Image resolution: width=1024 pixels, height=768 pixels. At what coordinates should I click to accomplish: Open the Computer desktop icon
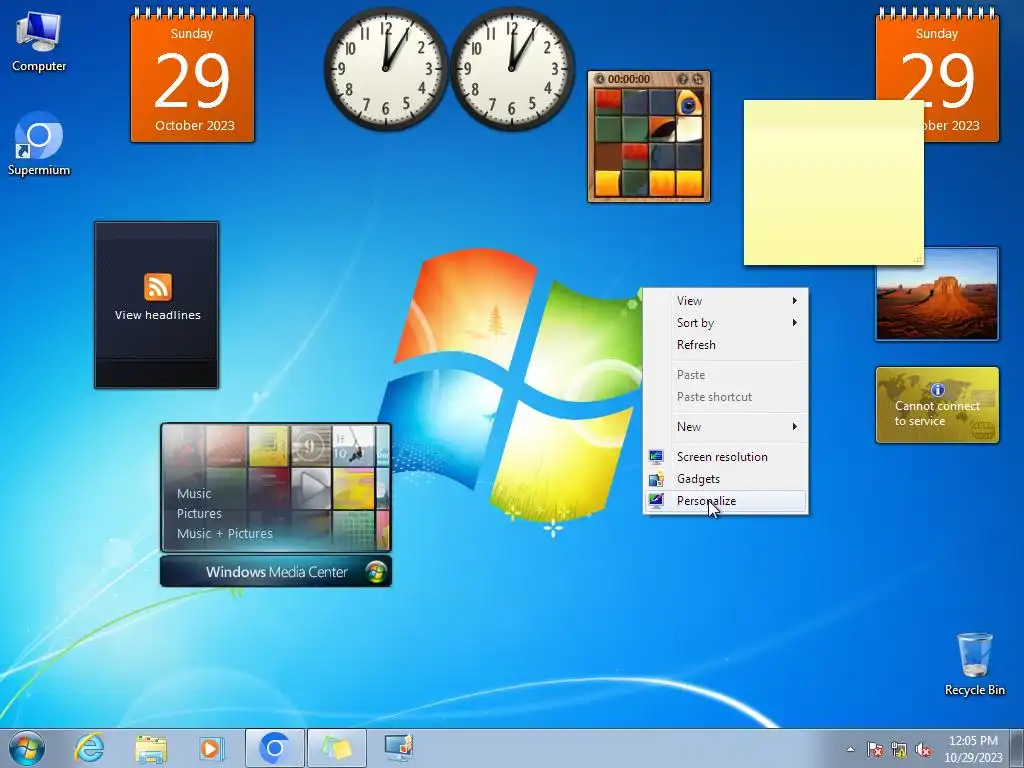pos(39,42)
